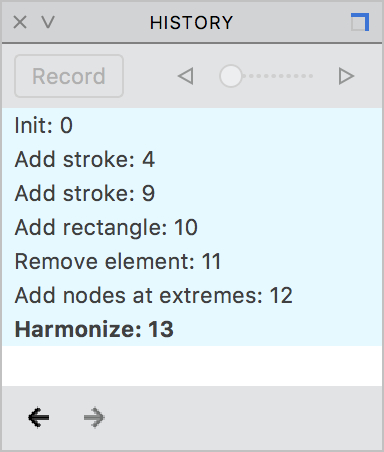Click the history playback slider knob
Image resolution: width=384 pixels, height=452 pixels.
pos(230,76)
